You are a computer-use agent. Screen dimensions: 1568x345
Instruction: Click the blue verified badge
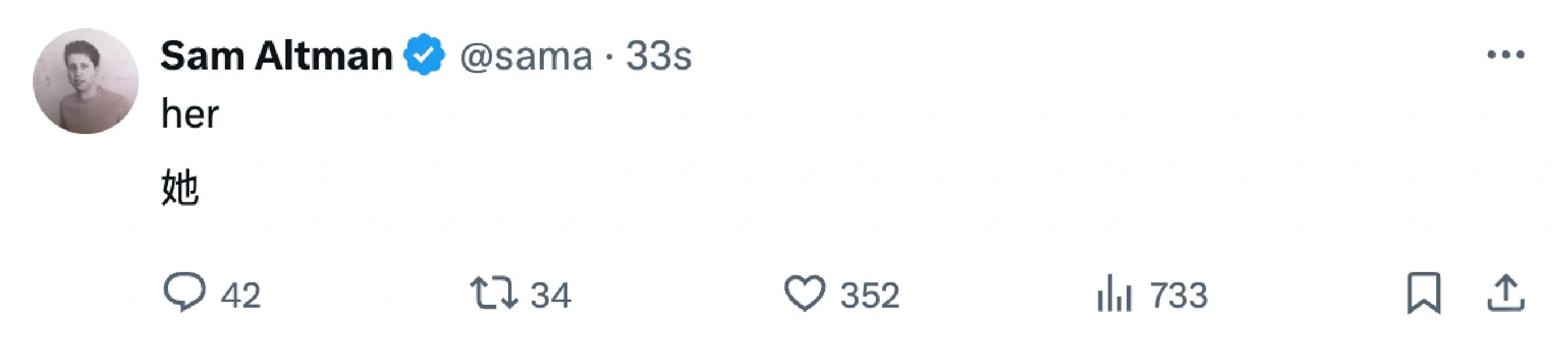[x=424, y=55]
